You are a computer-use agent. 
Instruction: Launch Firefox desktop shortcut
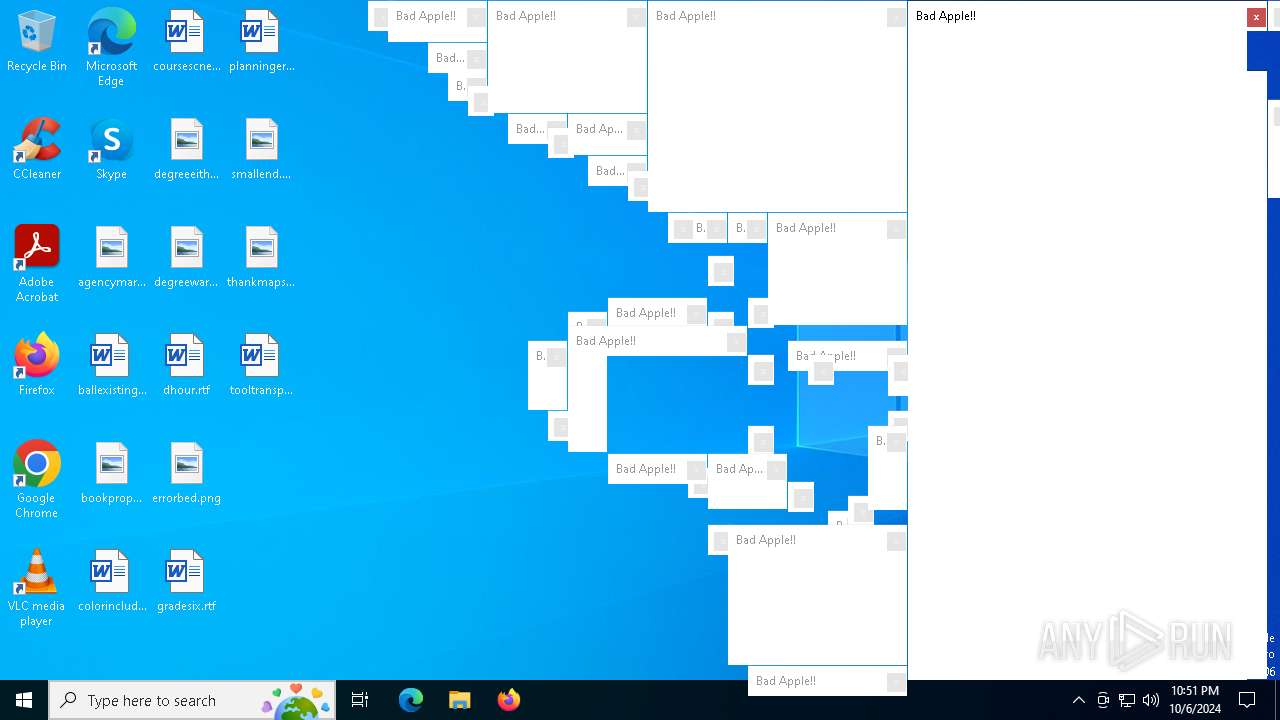37,366
